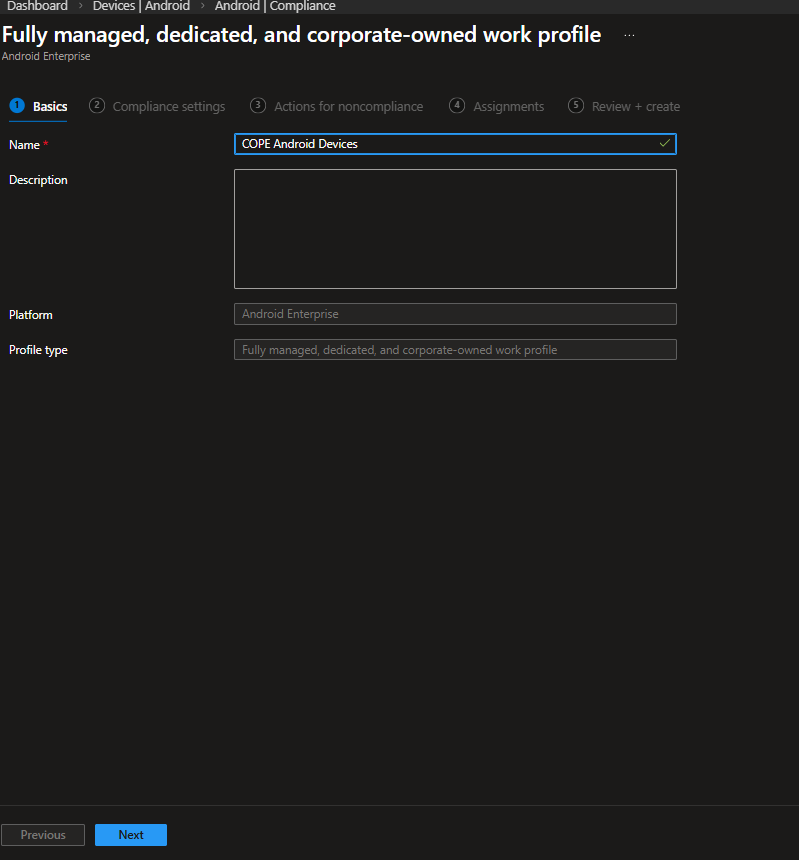Image resolution: width=799 pixels, height=860 pixels.
Task: Open the ellipsis menu beside page title
Action: coord(629,35)
